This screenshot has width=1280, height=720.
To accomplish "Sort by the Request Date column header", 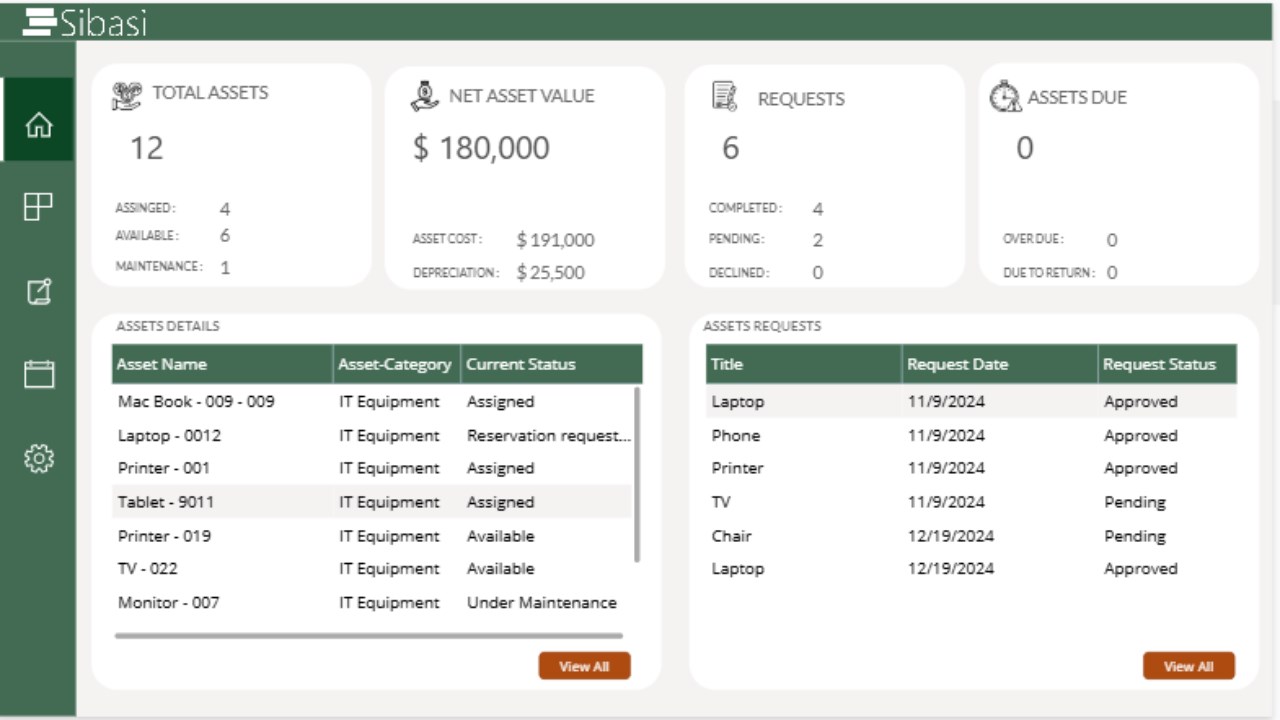I will coord(1000,364).
